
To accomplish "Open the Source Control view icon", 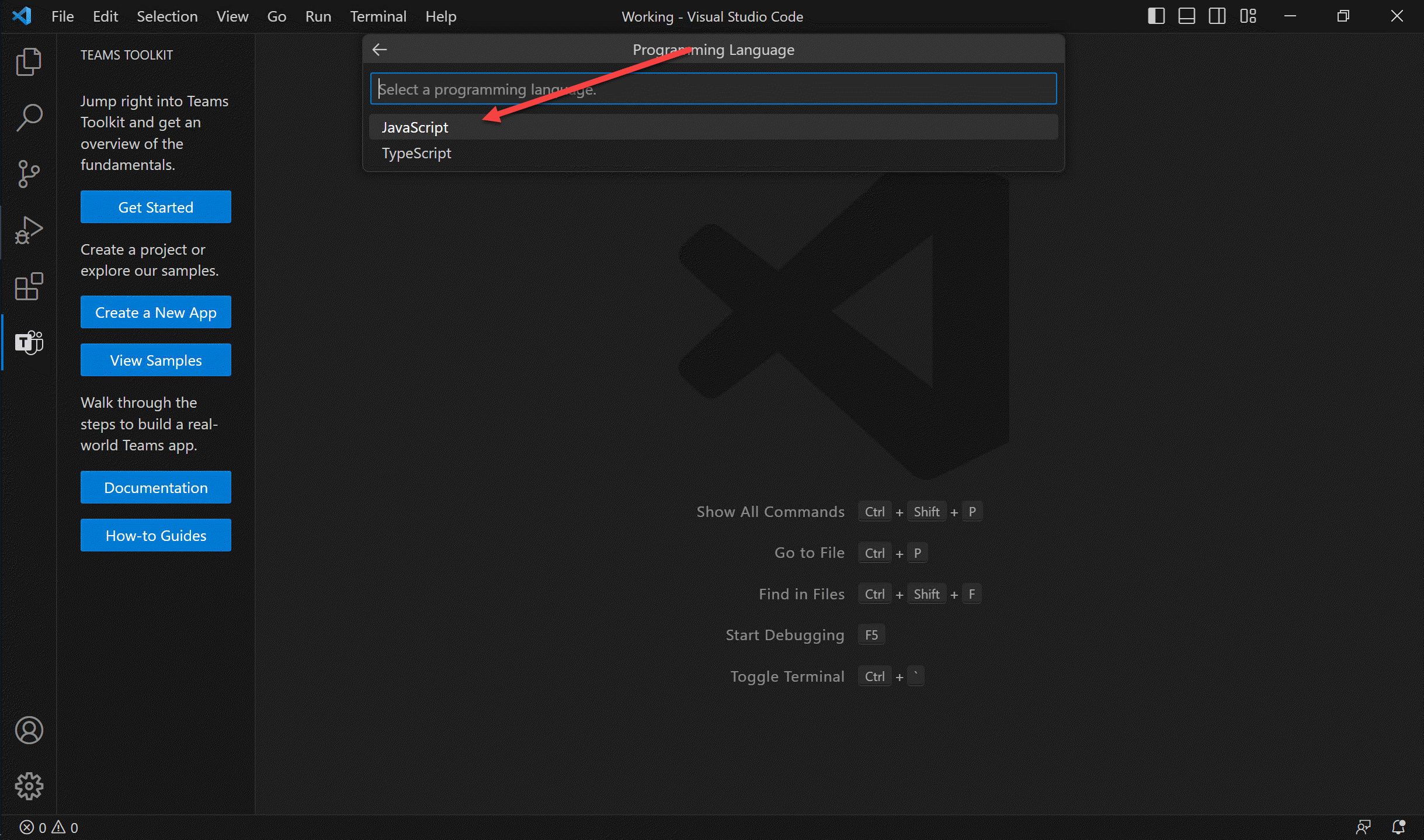I will [29, 173].
